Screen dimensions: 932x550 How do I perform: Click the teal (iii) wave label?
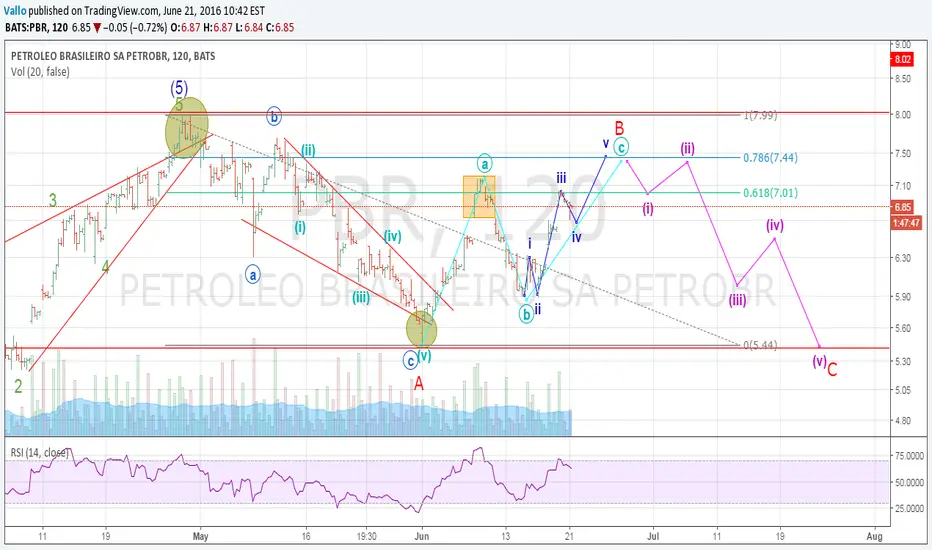(x=361, y=297)
